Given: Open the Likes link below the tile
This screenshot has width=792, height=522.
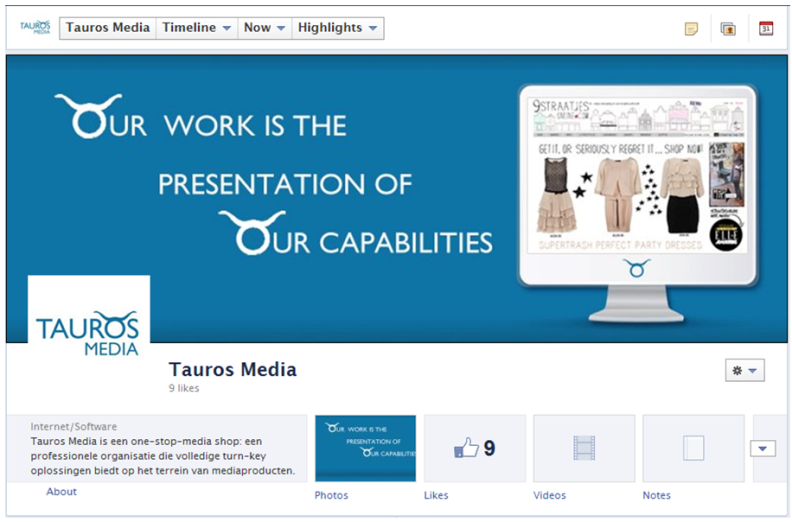Looking at the screenshot, I should click(436, 495).
